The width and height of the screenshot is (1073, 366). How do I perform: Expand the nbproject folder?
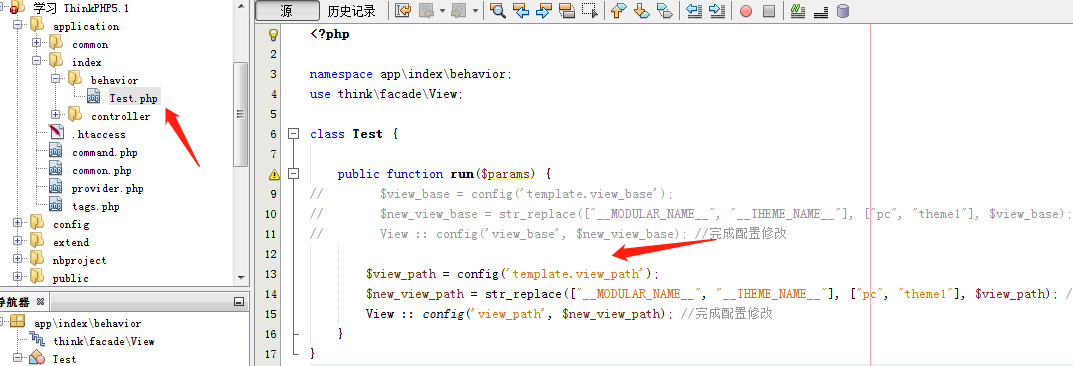point(17,260)
